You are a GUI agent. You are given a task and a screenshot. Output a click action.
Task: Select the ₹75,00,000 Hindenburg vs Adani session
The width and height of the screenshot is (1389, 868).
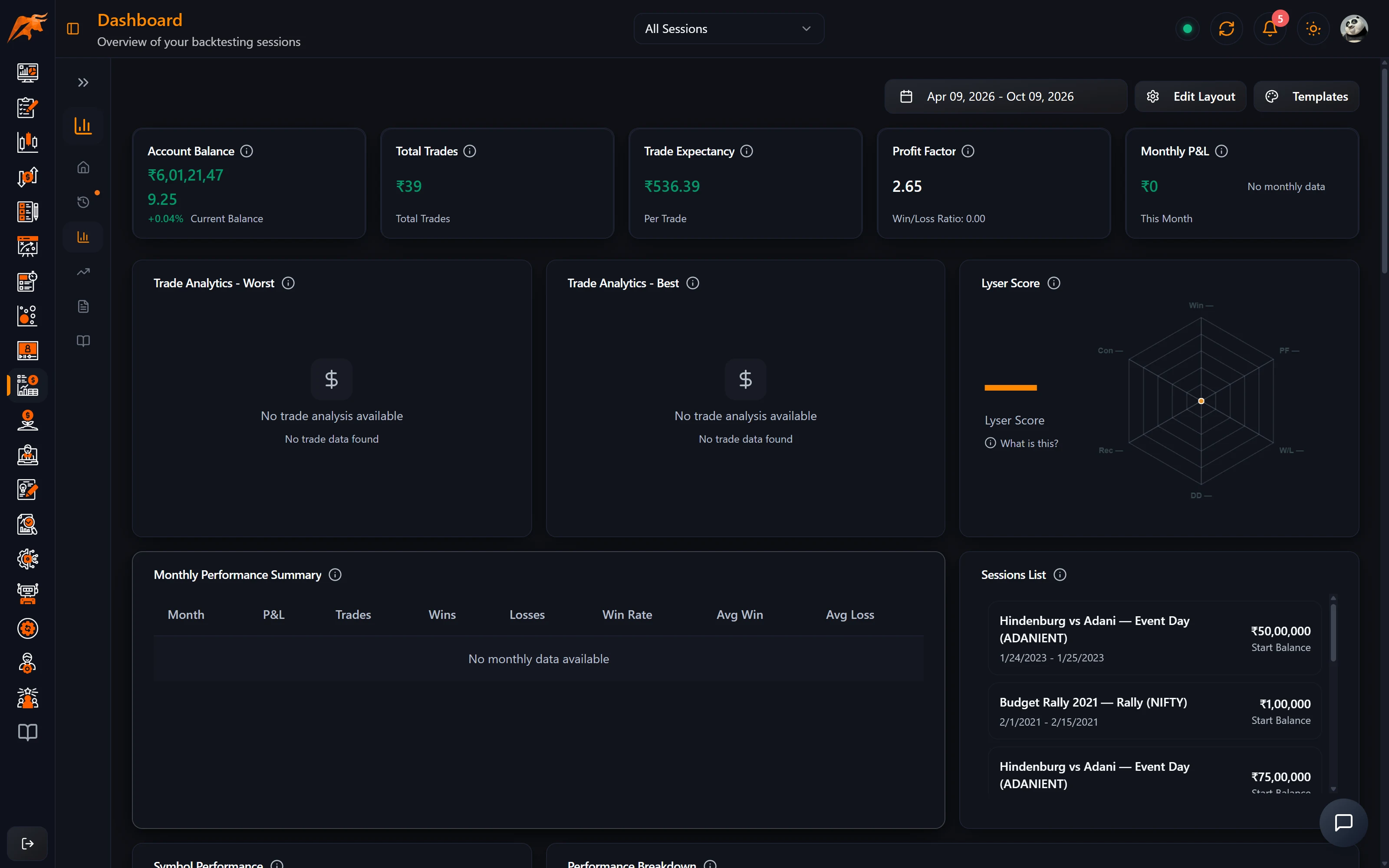pos(1155,771)
